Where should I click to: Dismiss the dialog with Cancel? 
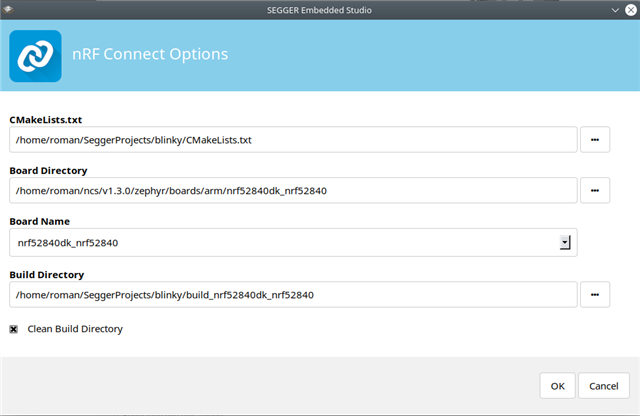(604, 385)
